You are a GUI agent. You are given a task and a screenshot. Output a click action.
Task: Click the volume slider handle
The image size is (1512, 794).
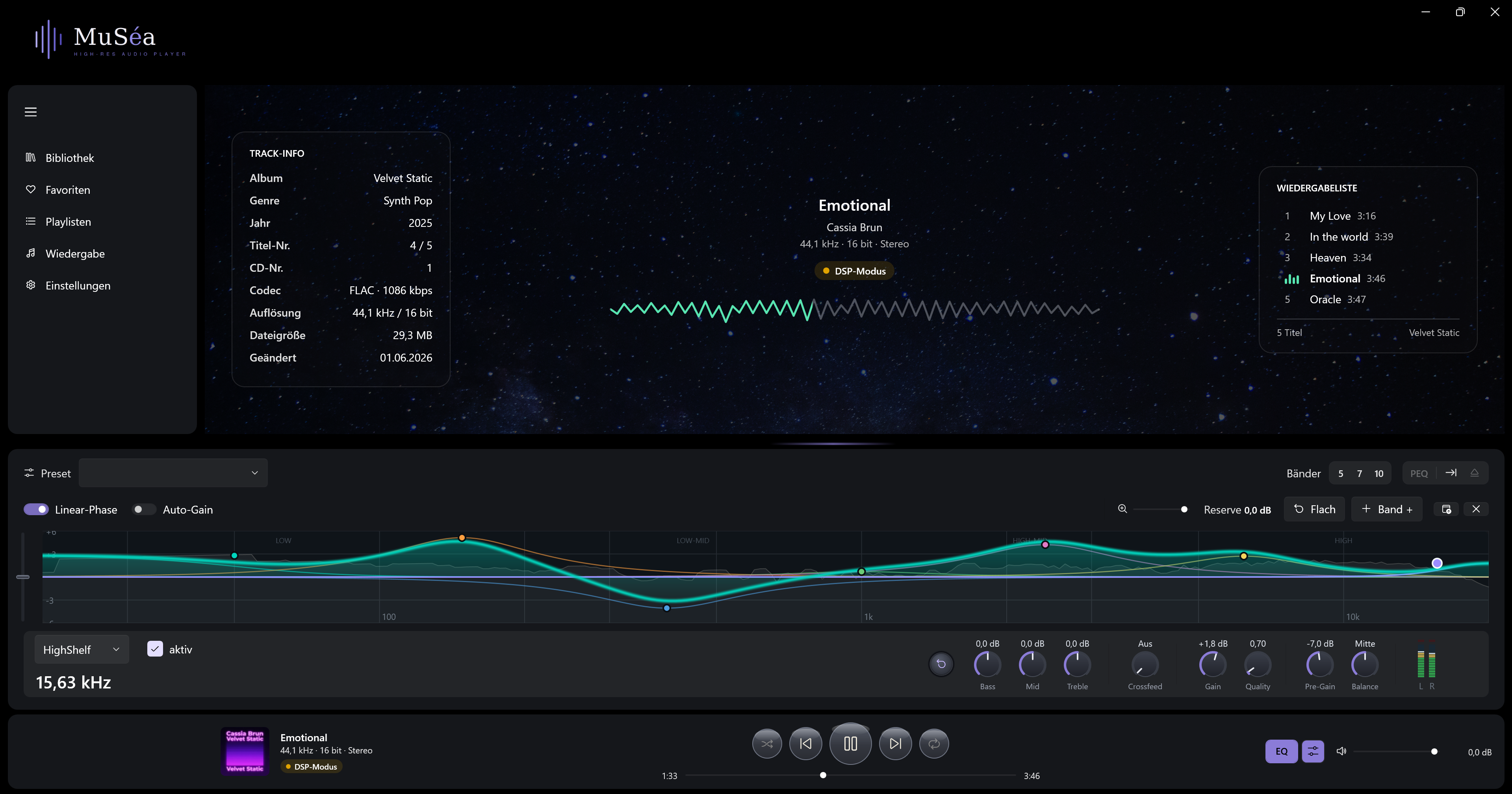[1434, 752]
